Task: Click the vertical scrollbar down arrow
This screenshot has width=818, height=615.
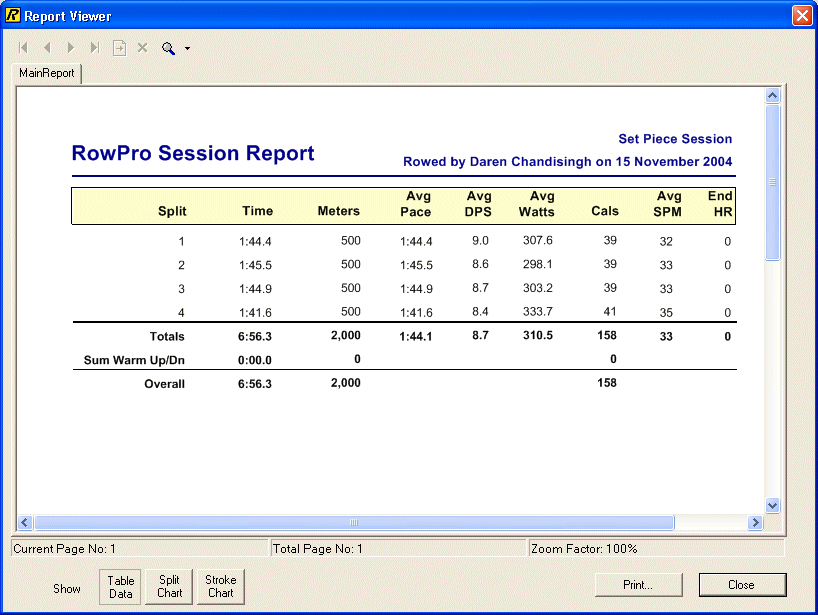Action: [x=773, y=505]
